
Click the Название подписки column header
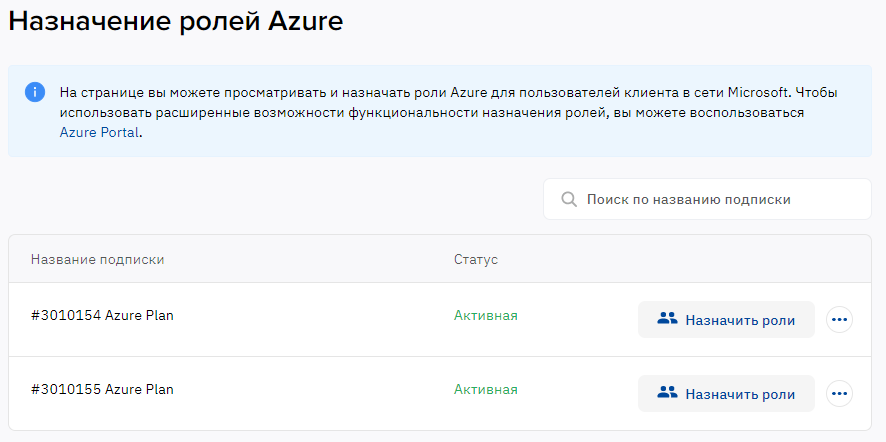[x=98, y=259]
